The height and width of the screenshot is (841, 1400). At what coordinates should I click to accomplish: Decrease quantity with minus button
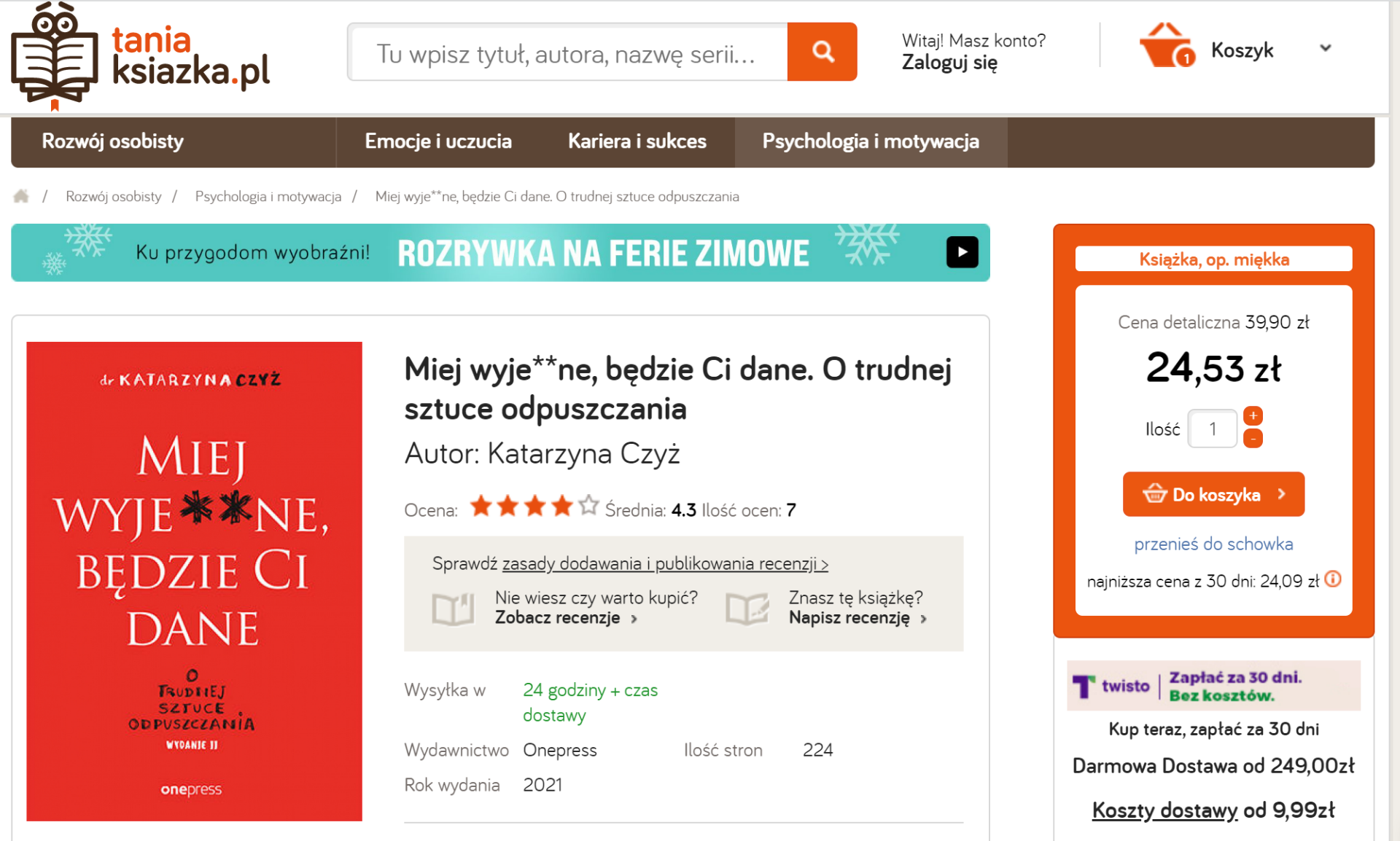tap(1253, 439)
